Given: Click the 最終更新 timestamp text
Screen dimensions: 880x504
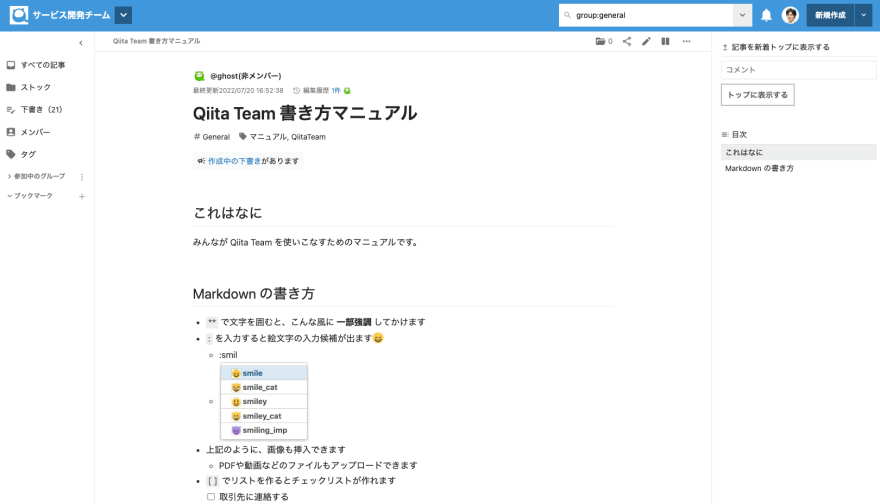Looking at the screenshot, I should tap(238, 90).
